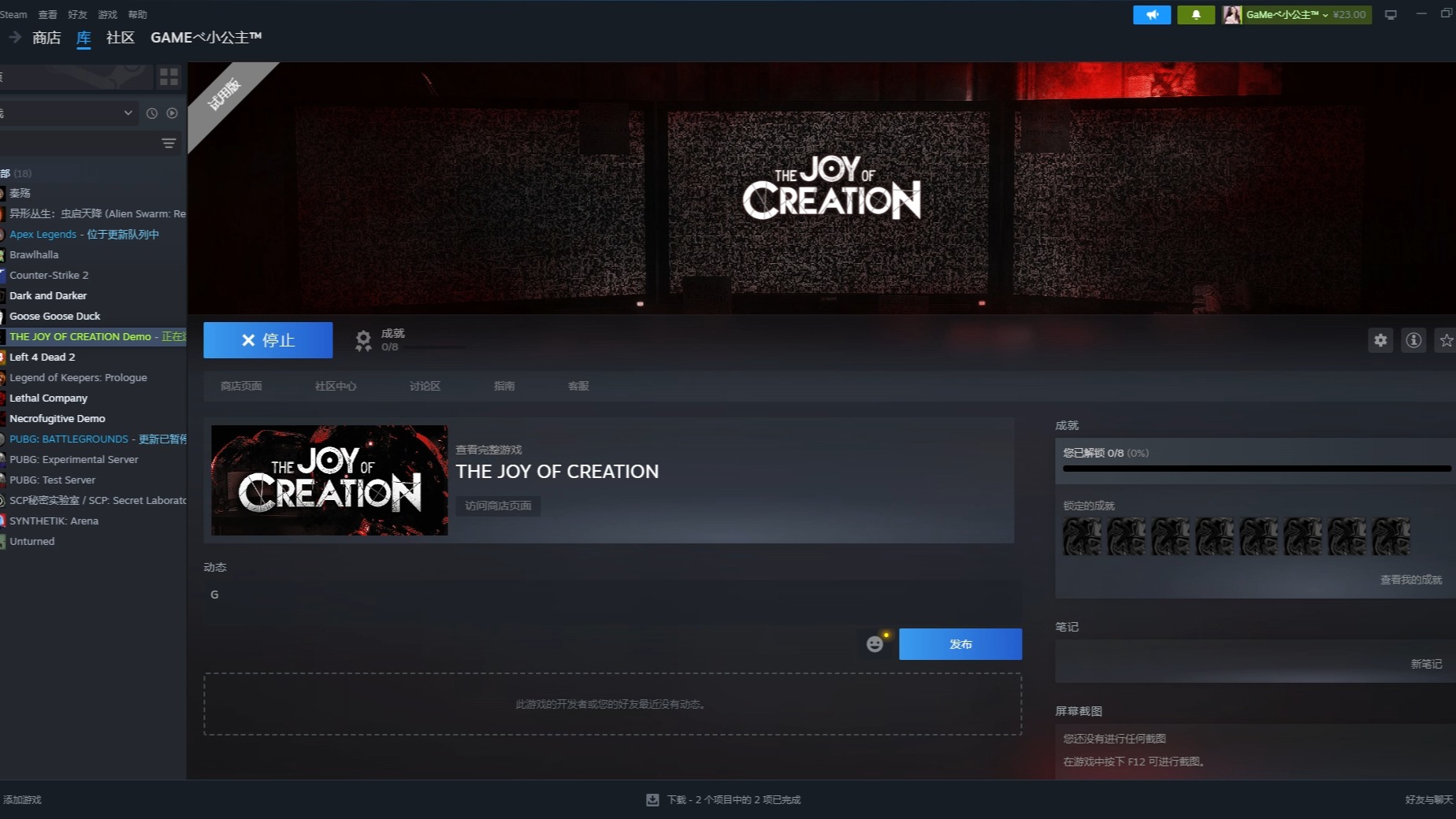Screen dimensions: 1456x819
Task: Select Lethal Company in the library
Action: (93, 398)
